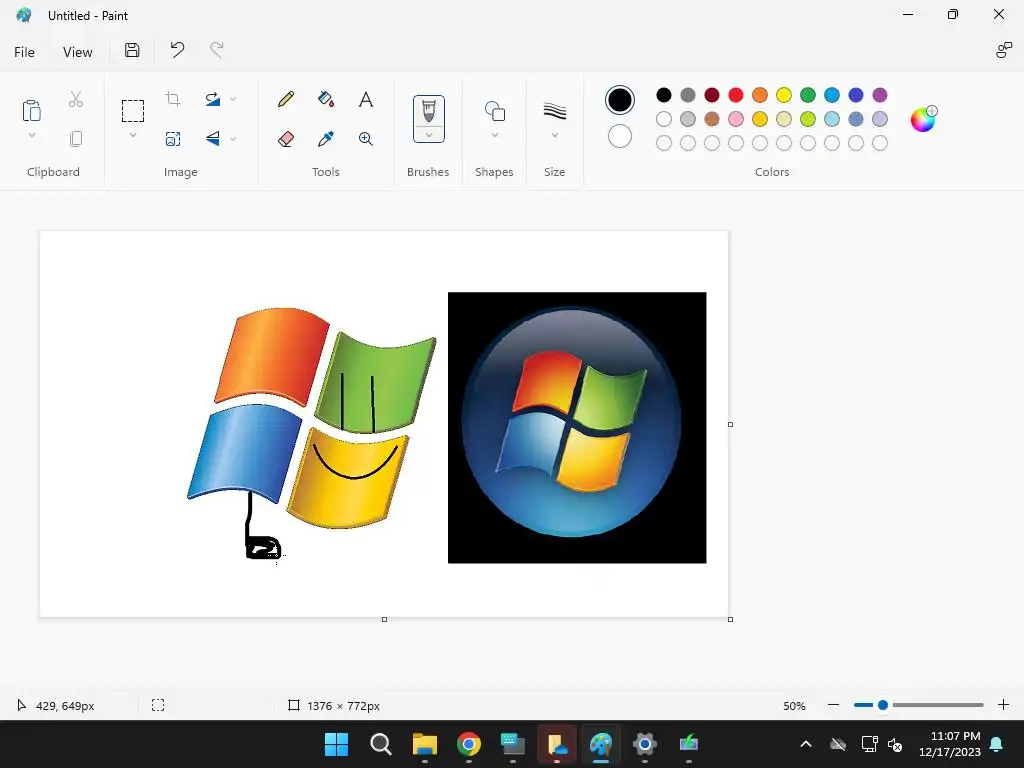
Task: Expand the Selection options chevron
Action: pos(133,136)
